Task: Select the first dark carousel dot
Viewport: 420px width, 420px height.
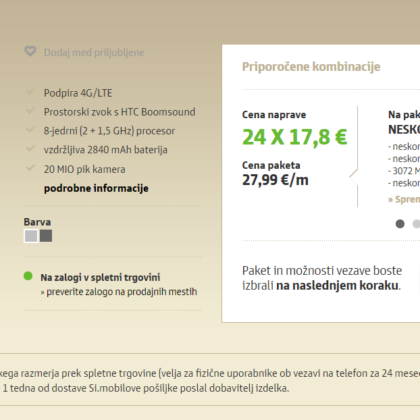Action: (x=400, y=224)
